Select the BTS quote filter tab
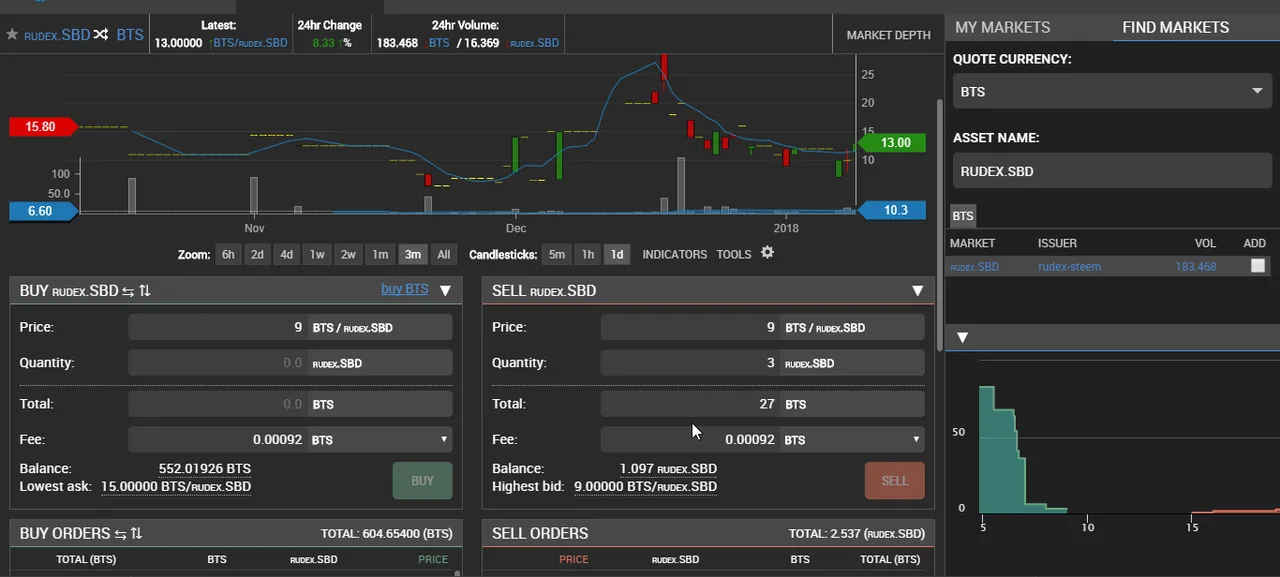Image resolution: width=1280 pixels, height=577 pixels. 963,216
